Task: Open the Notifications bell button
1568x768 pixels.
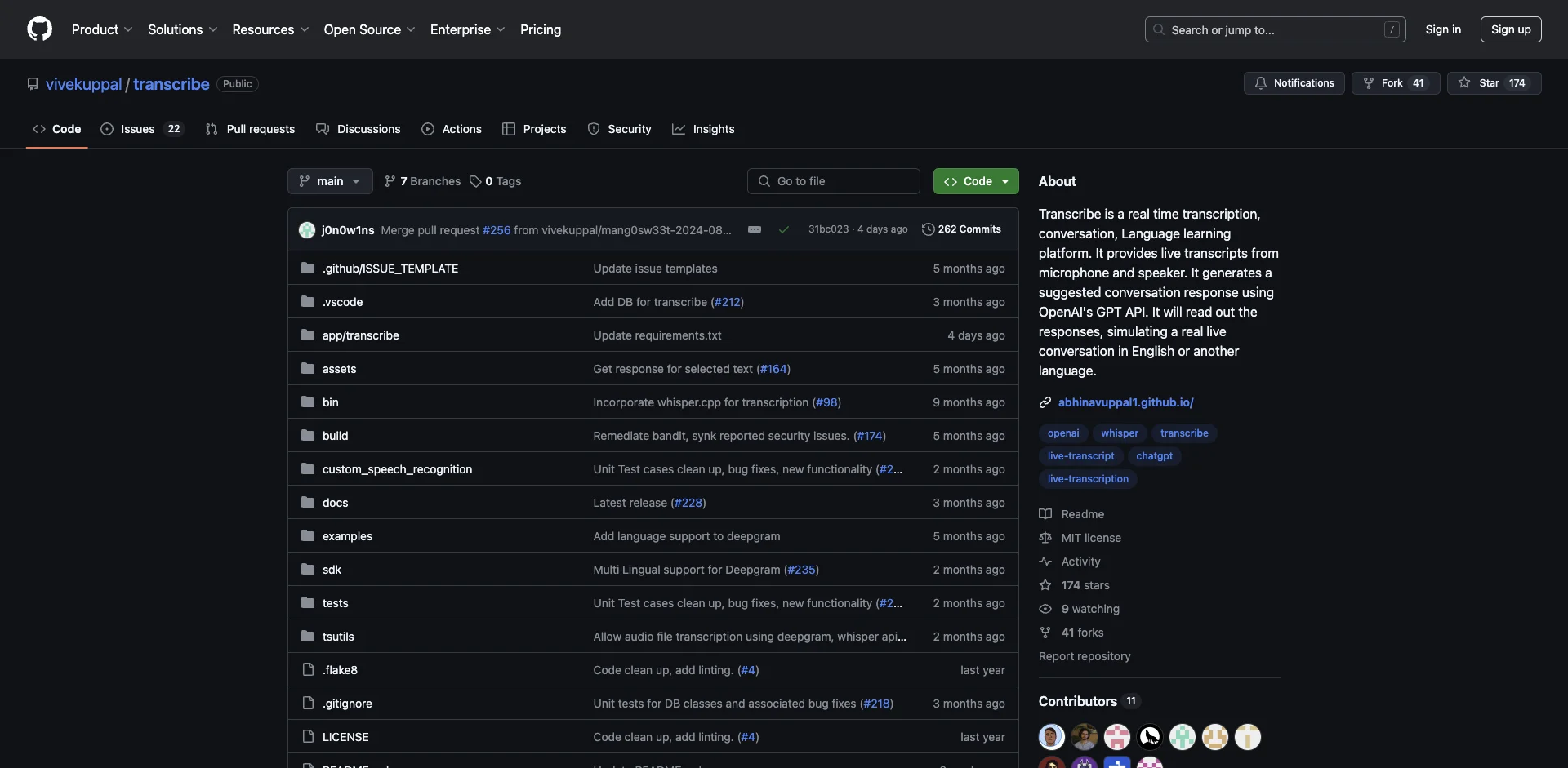Action: tap(1294, 83)
